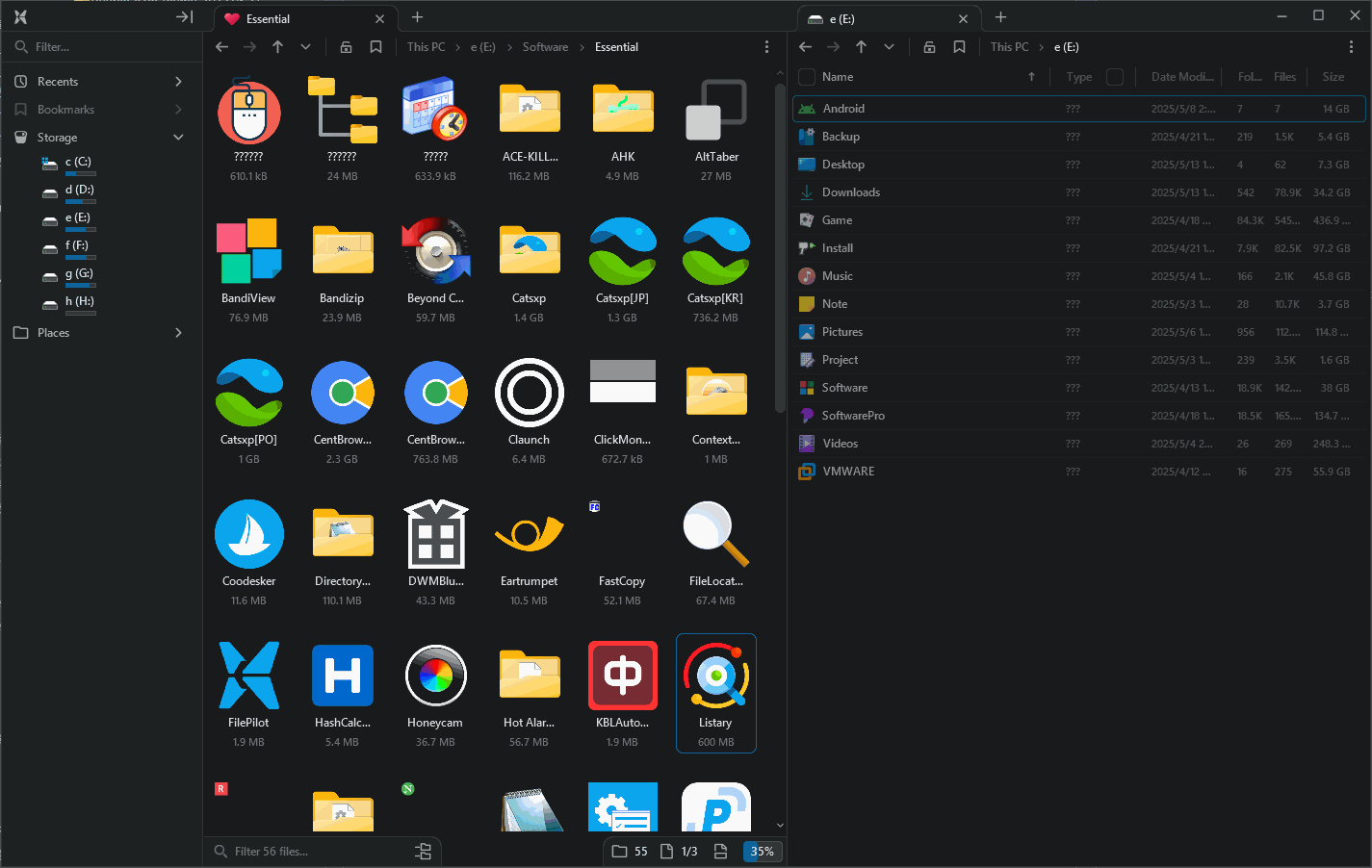Image resolution: width=1372 pixels, height=868 pixels.
Task: Select the Eartrumpet item
Action: [x=529, y=552]
